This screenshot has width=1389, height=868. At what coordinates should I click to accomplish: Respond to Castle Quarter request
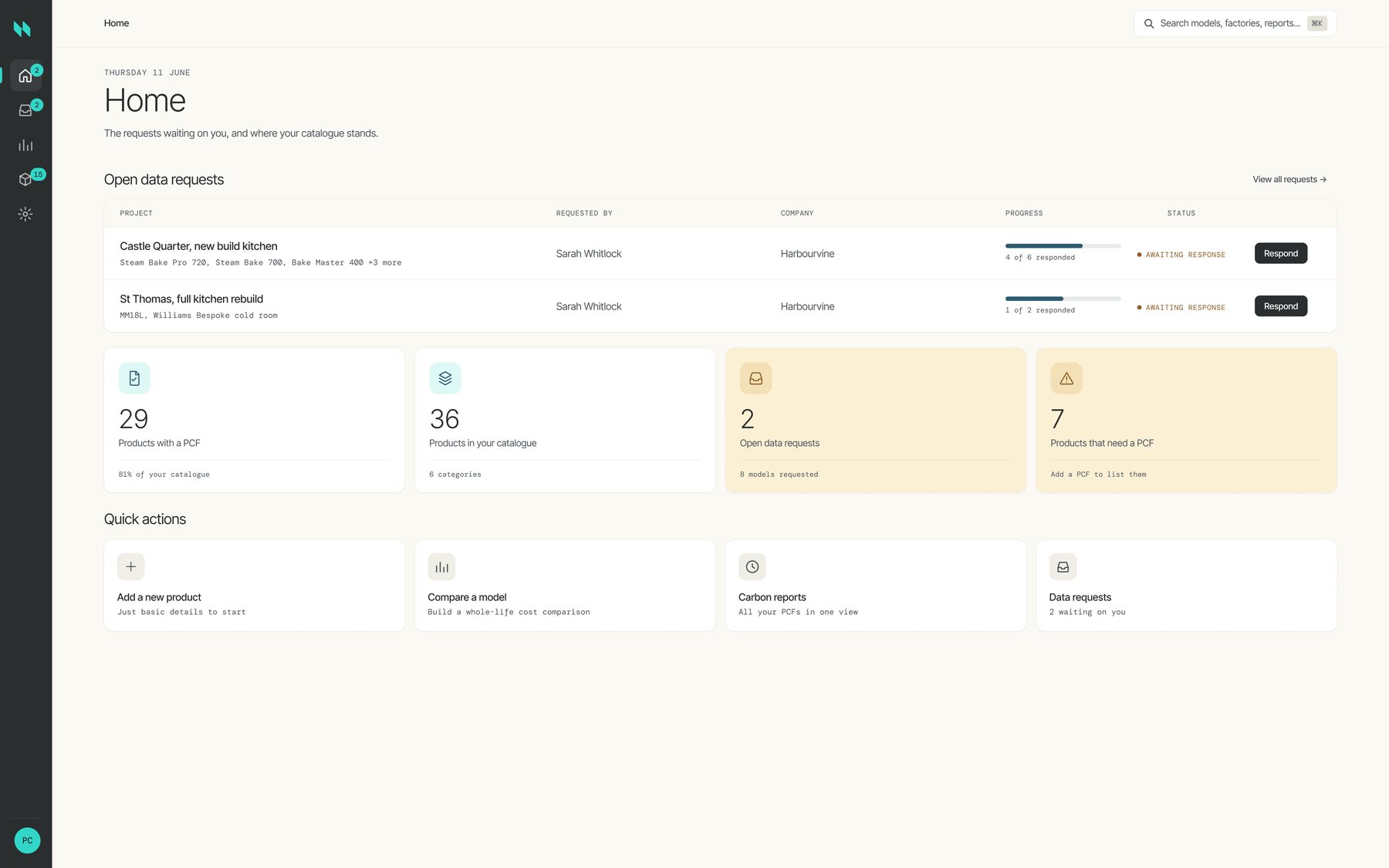(1280, 253)
